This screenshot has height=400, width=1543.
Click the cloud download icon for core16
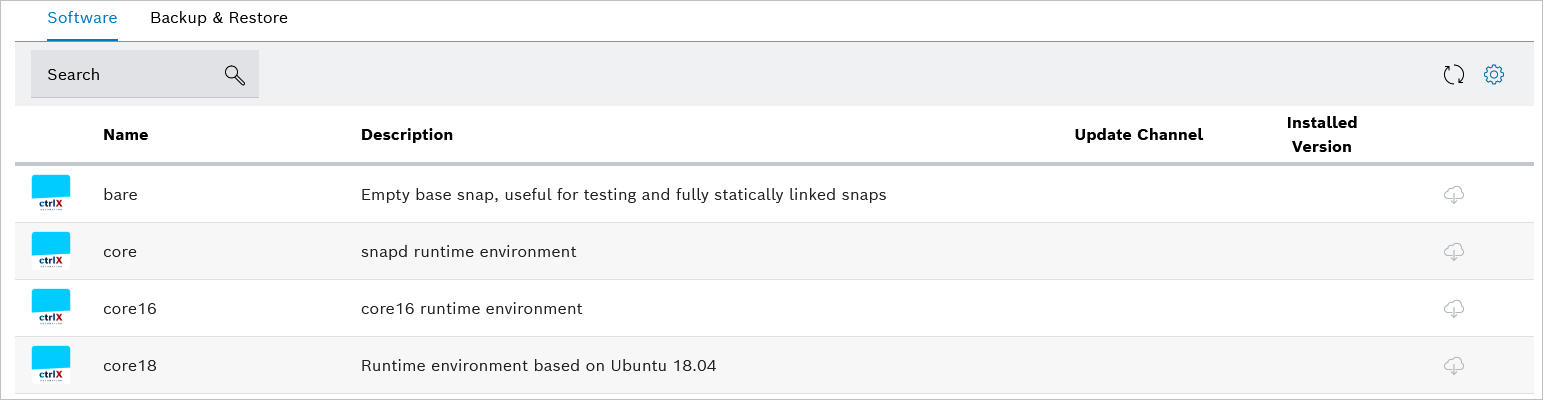[1454, 309]
